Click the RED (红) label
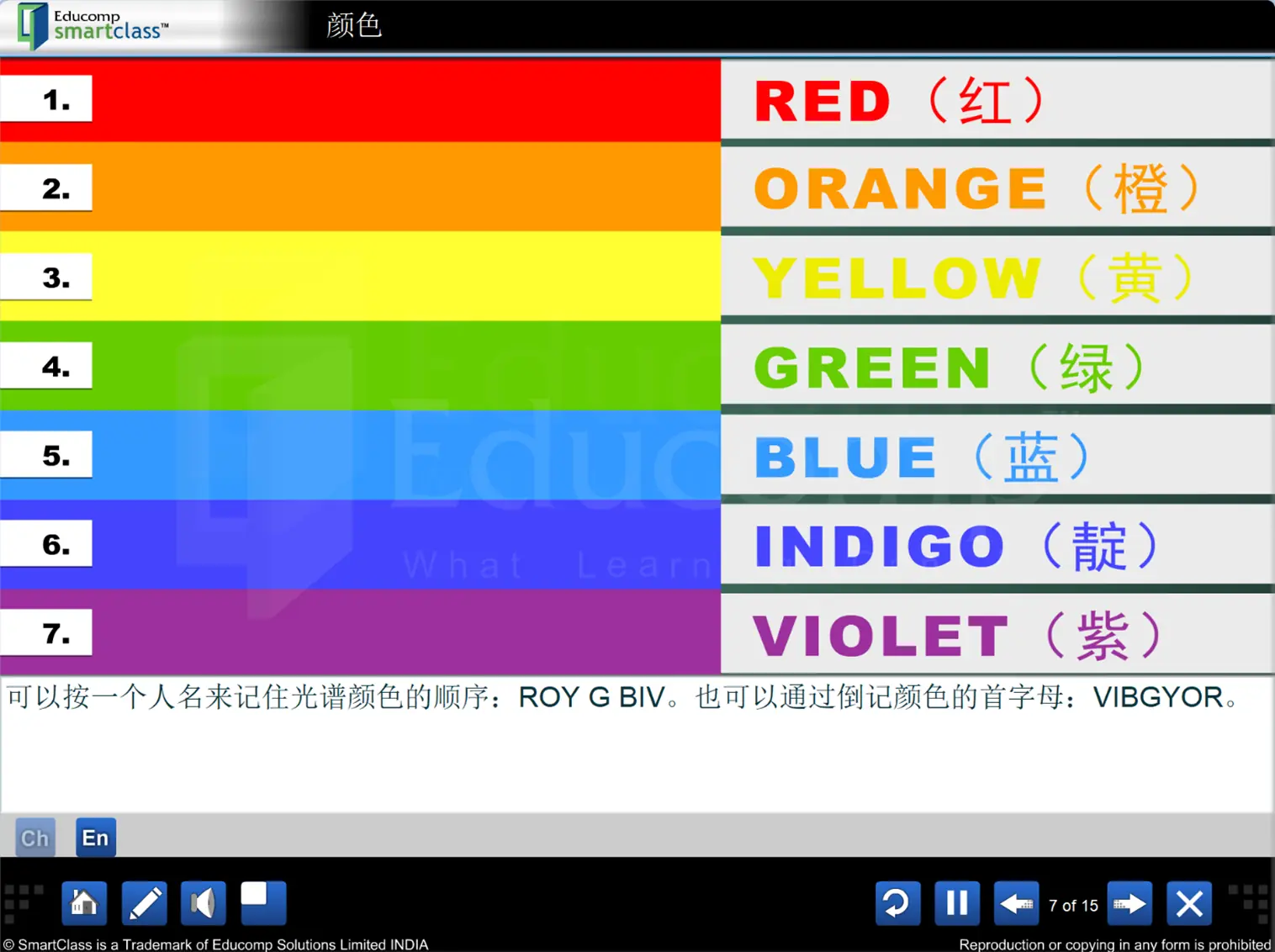Image resolution: width=1275 pixels, height=952 pixels. click(899, 101)
